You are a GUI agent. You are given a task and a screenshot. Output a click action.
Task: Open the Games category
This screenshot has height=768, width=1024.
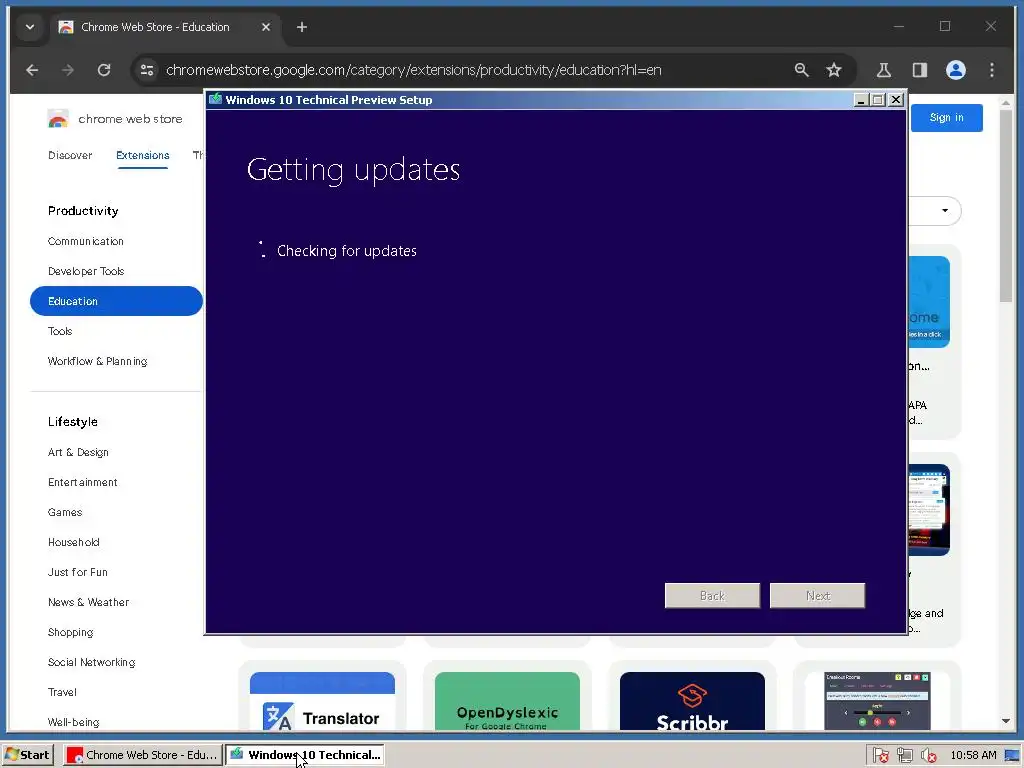click(x=65, y=512)
